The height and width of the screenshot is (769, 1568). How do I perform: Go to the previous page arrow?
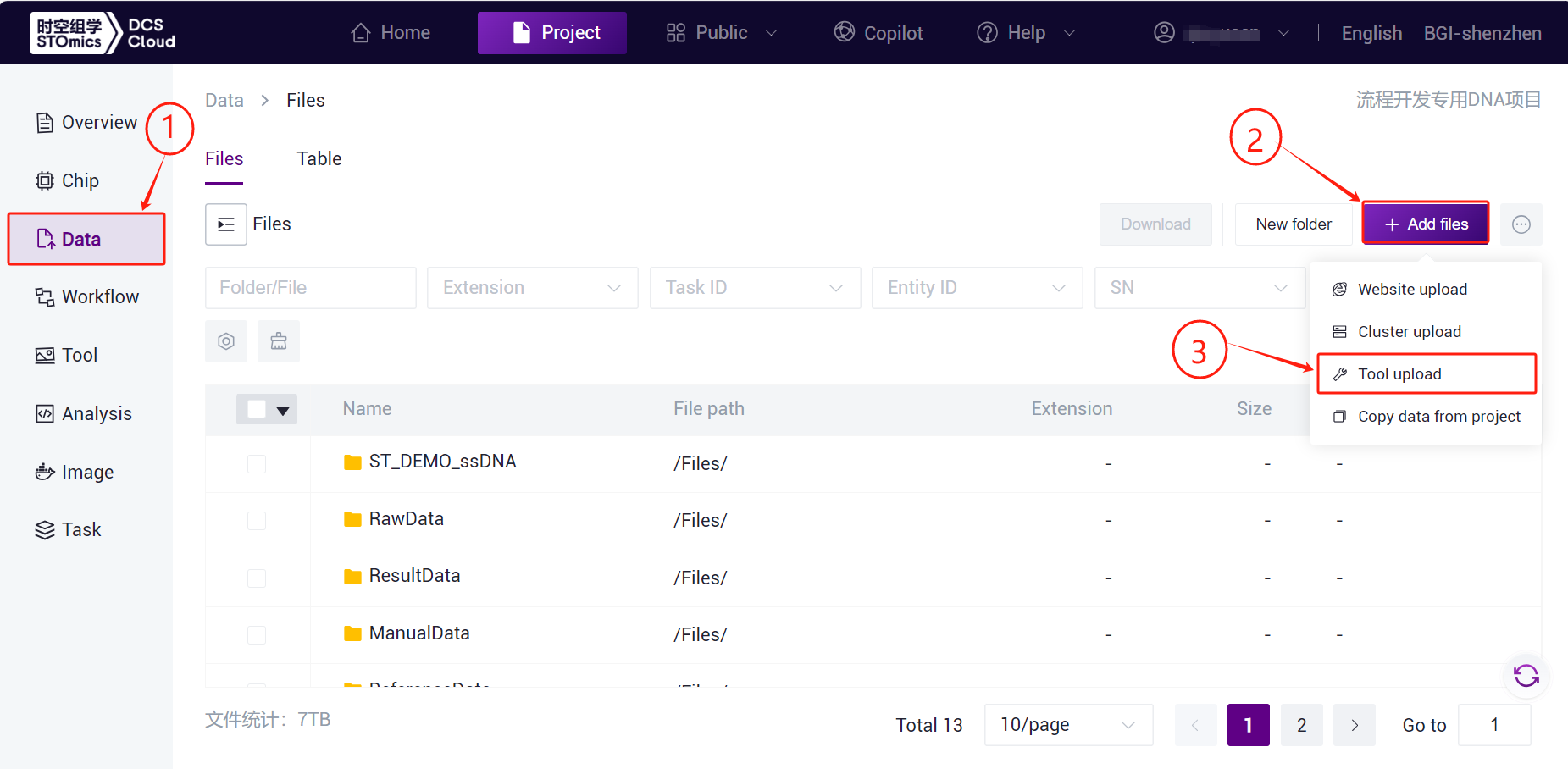pyautogui.click(x=1196, y=725)
